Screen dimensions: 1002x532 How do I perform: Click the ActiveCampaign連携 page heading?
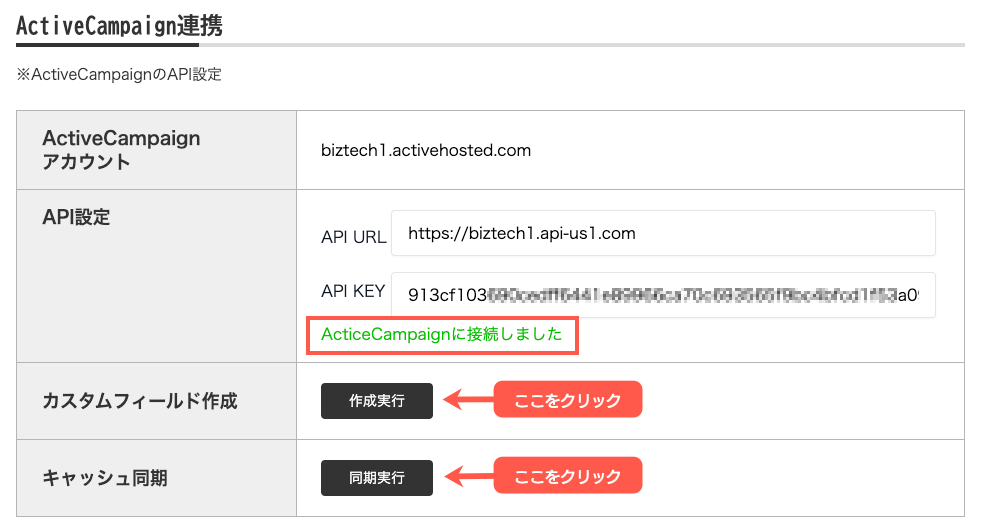click(119, 26)
